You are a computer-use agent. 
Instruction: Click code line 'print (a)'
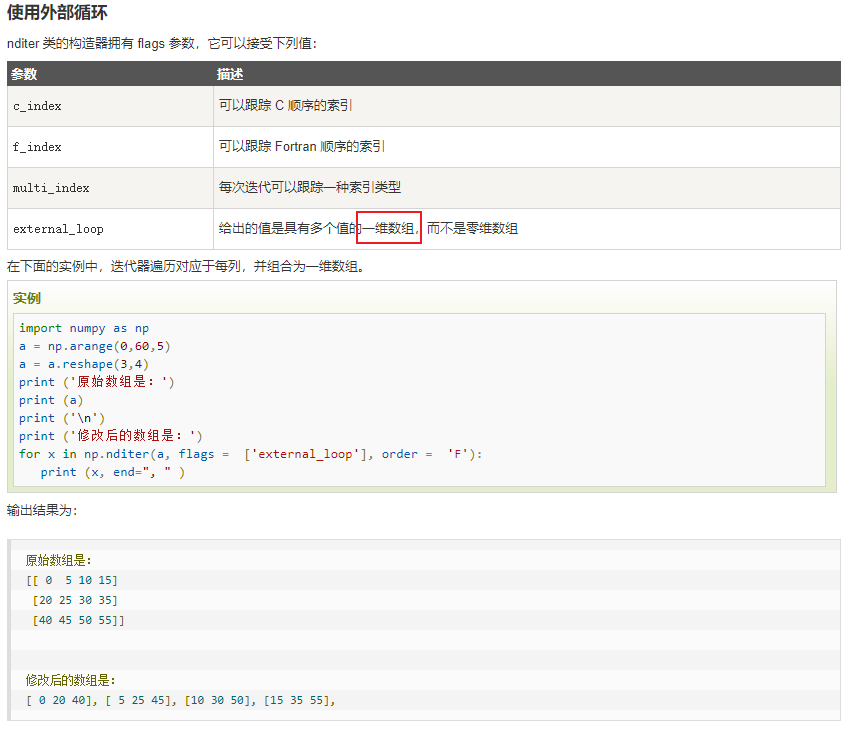pyautogui.click(x=51, y=400)
